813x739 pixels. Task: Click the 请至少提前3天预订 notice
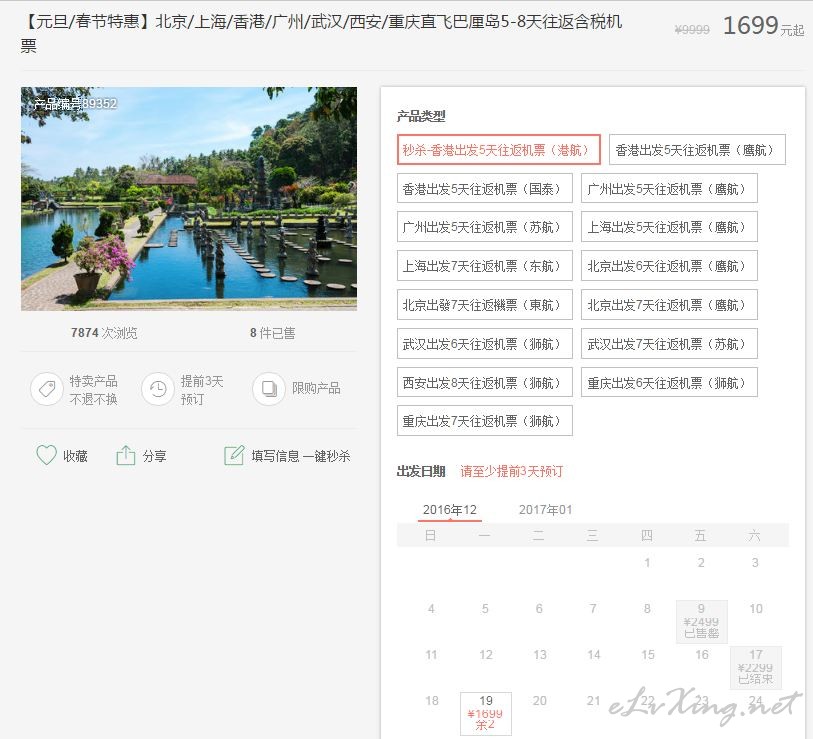point(512,471)
